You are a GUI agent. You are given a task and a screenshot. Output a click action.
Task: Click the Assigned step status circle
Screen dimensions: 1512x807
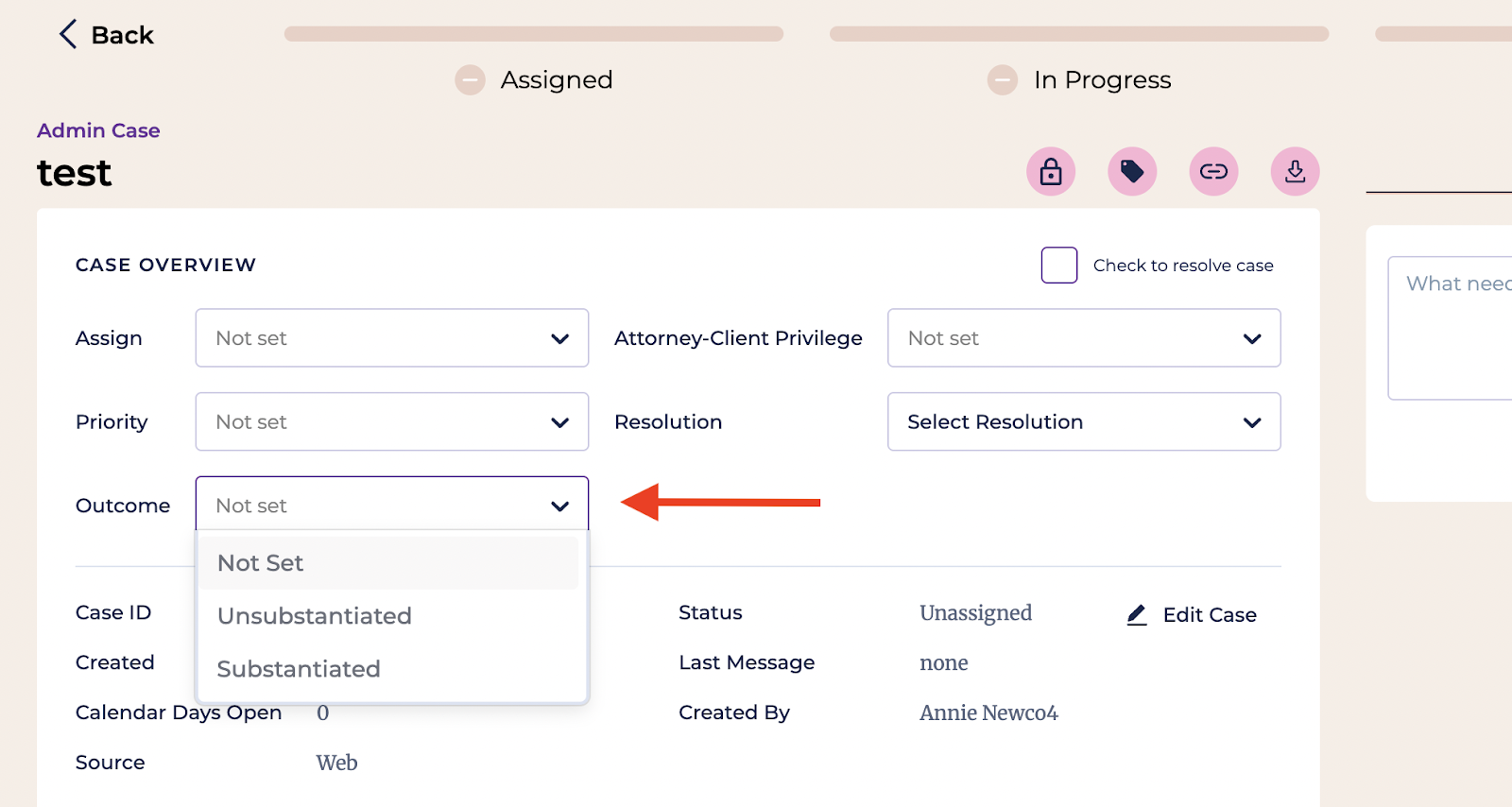coord(470,80)
